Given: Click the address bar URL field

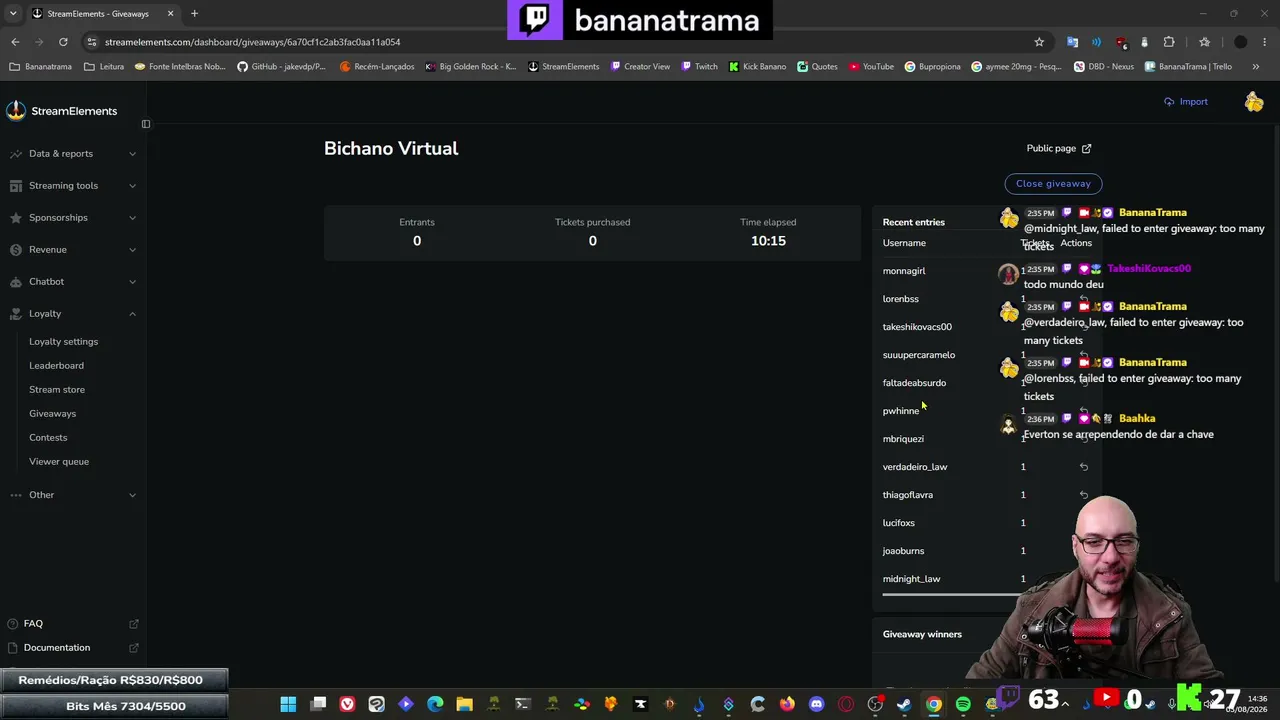Looking at the screenshot, I should pos(560,42).
